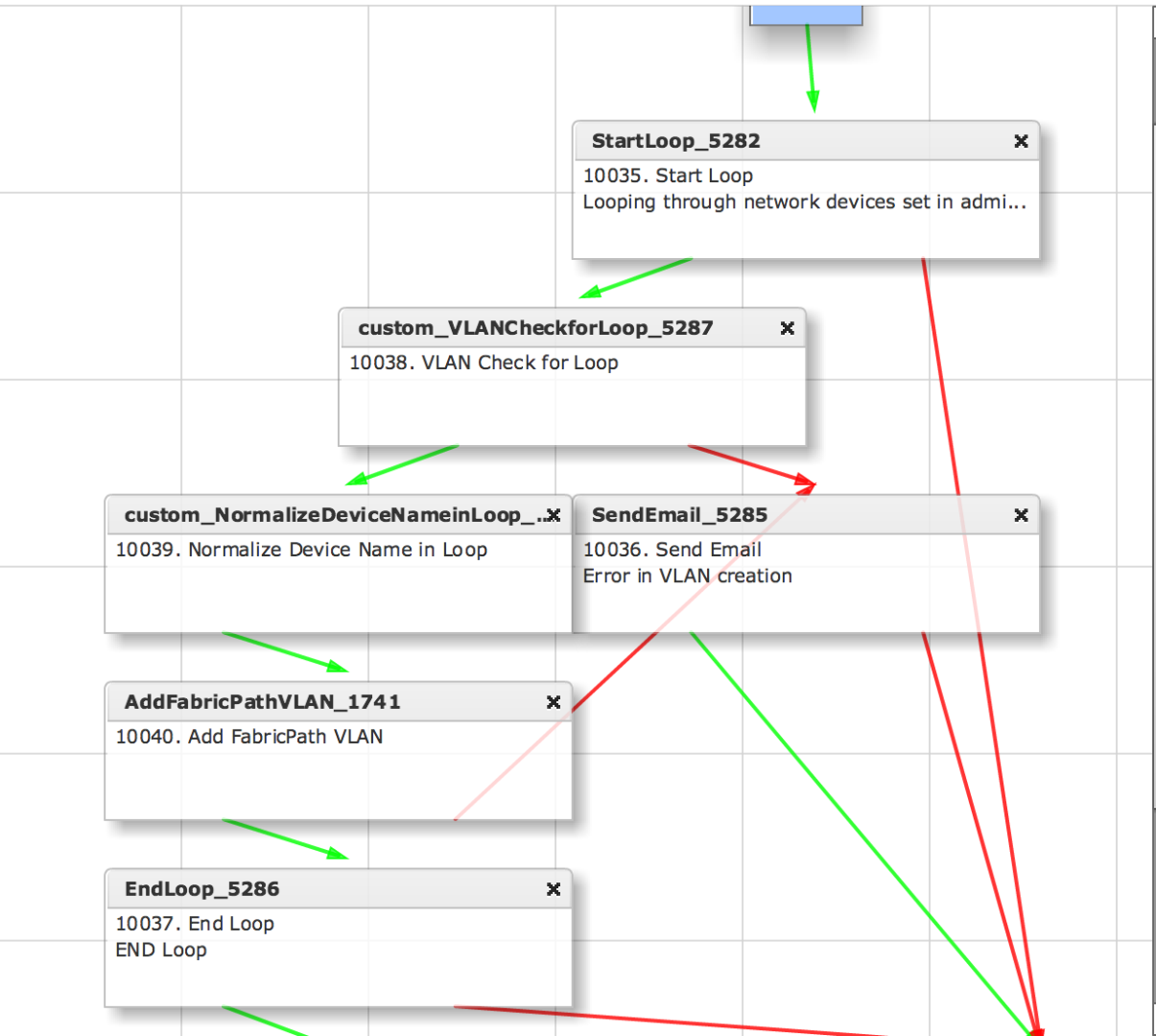Click '10037. End Loop' text
Screen dimensions: 1156x1036
(x=195, y=924)
